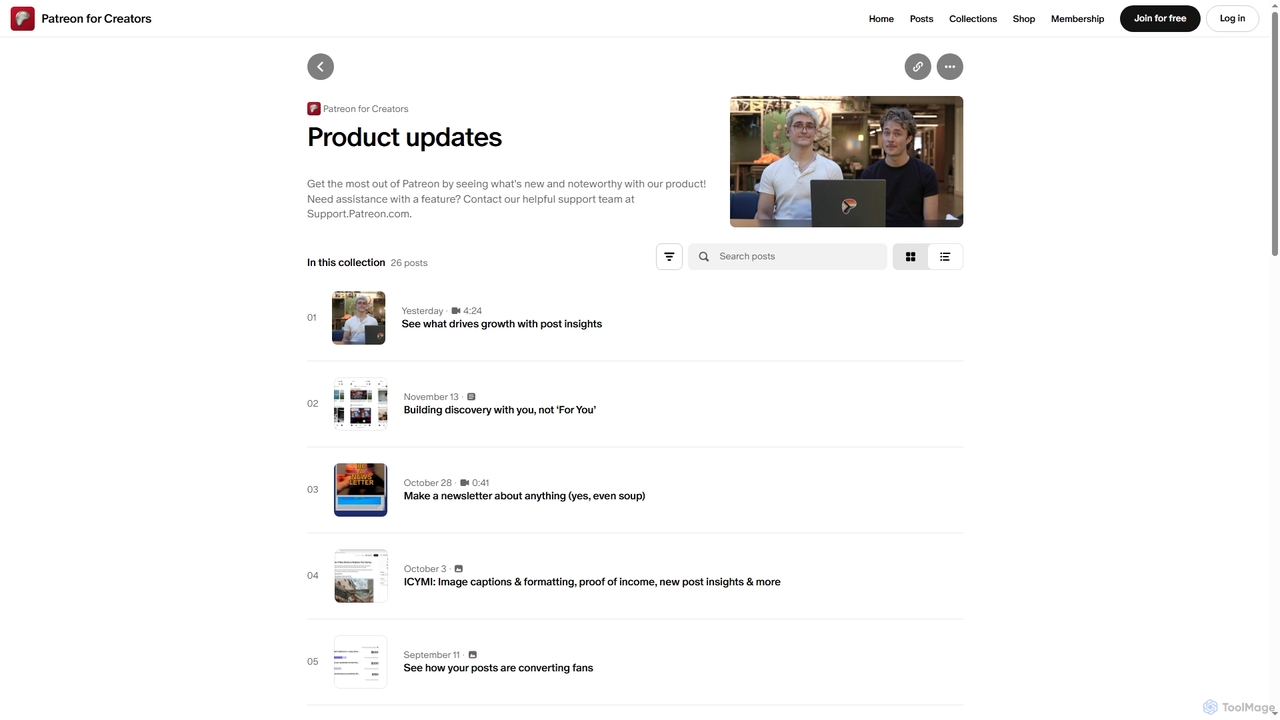
Task: Click the '26 posts' count text
Action: click(x=409, y=263)
